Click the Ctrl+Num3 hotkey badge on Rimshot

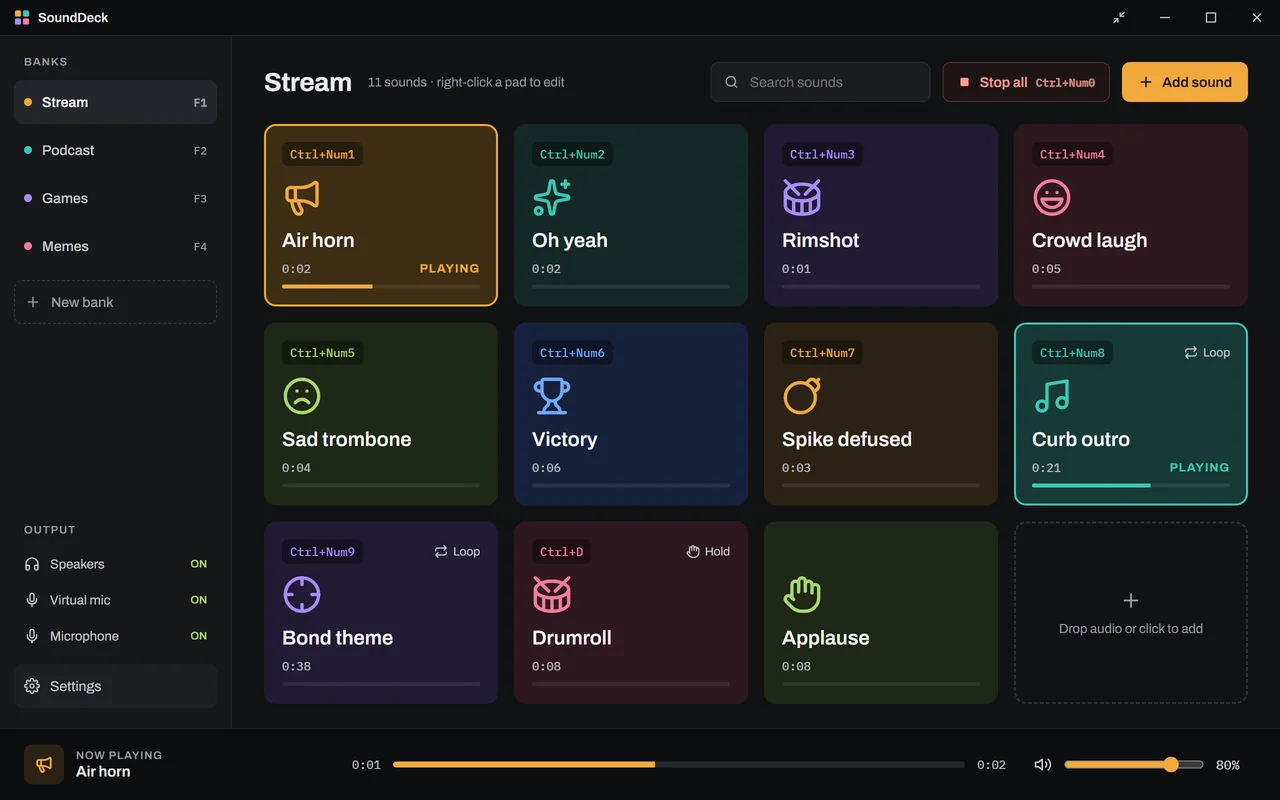click(x=822, y=155)
